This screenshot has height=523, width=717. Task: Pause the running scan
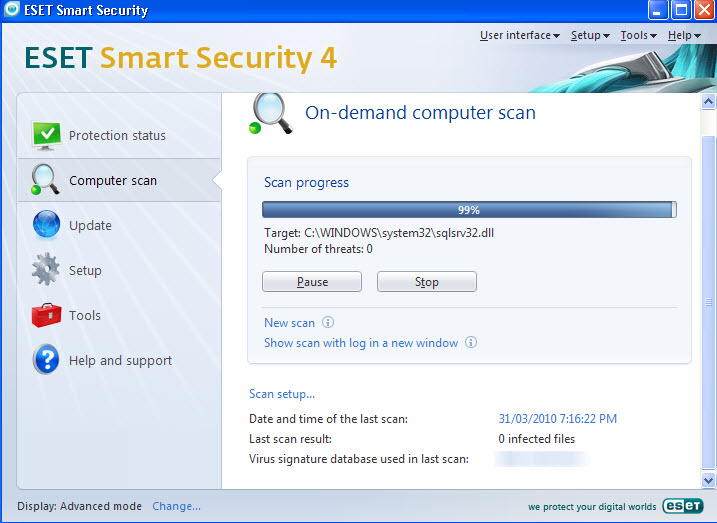click(x=312, y=282)
